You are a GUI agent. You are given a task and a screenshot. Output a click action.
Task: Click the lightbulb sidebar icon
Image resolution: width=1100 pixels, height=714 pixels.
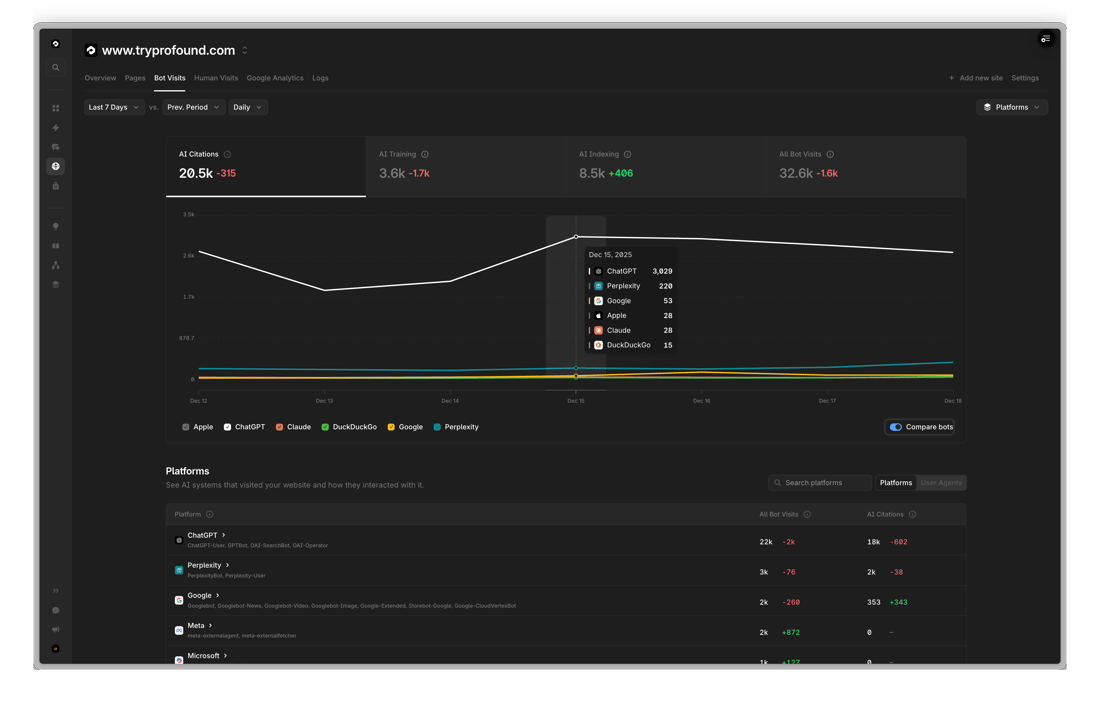55,227
